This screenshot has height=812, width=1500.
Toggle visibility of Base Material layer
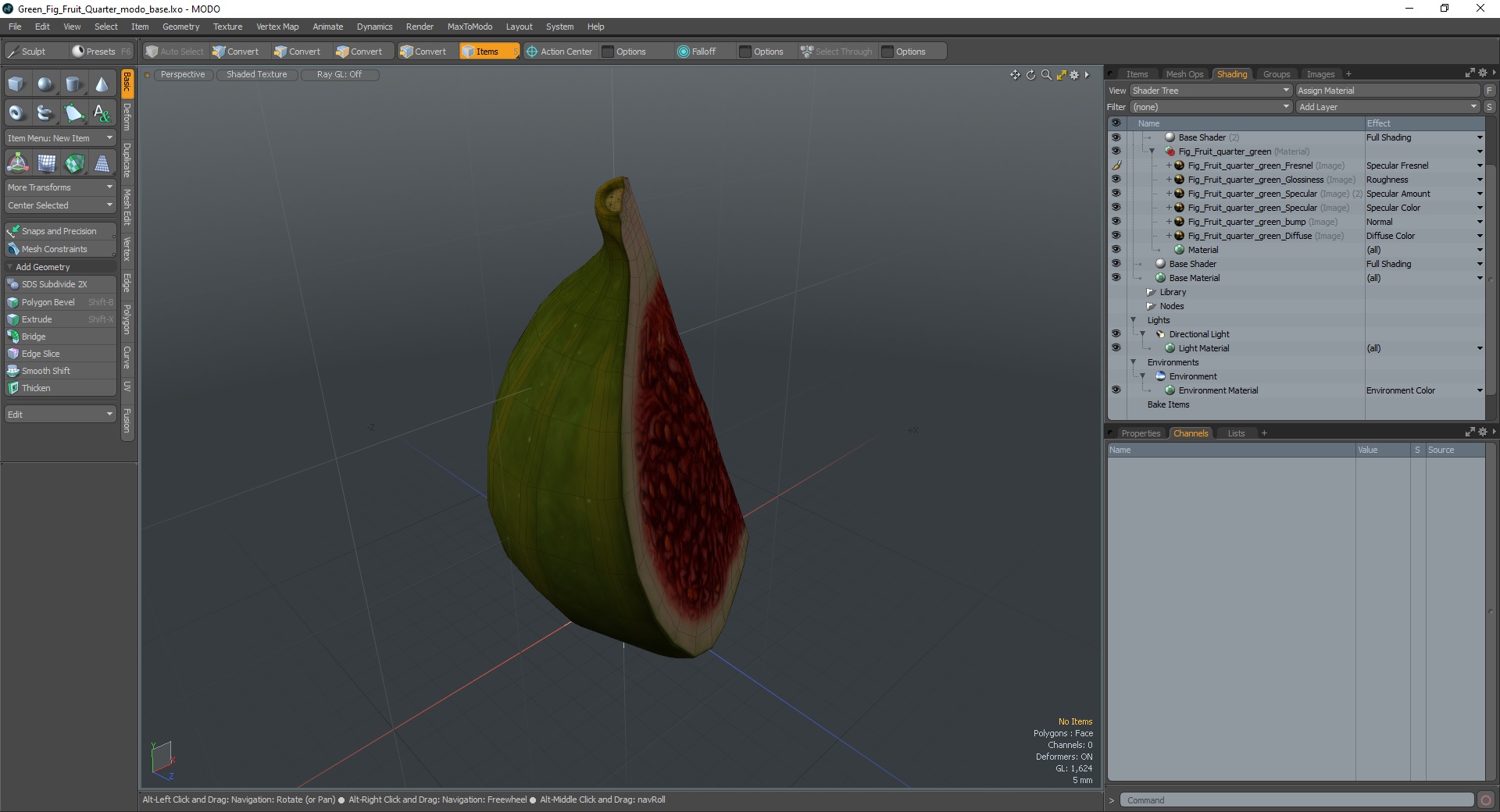(1116, 278)
